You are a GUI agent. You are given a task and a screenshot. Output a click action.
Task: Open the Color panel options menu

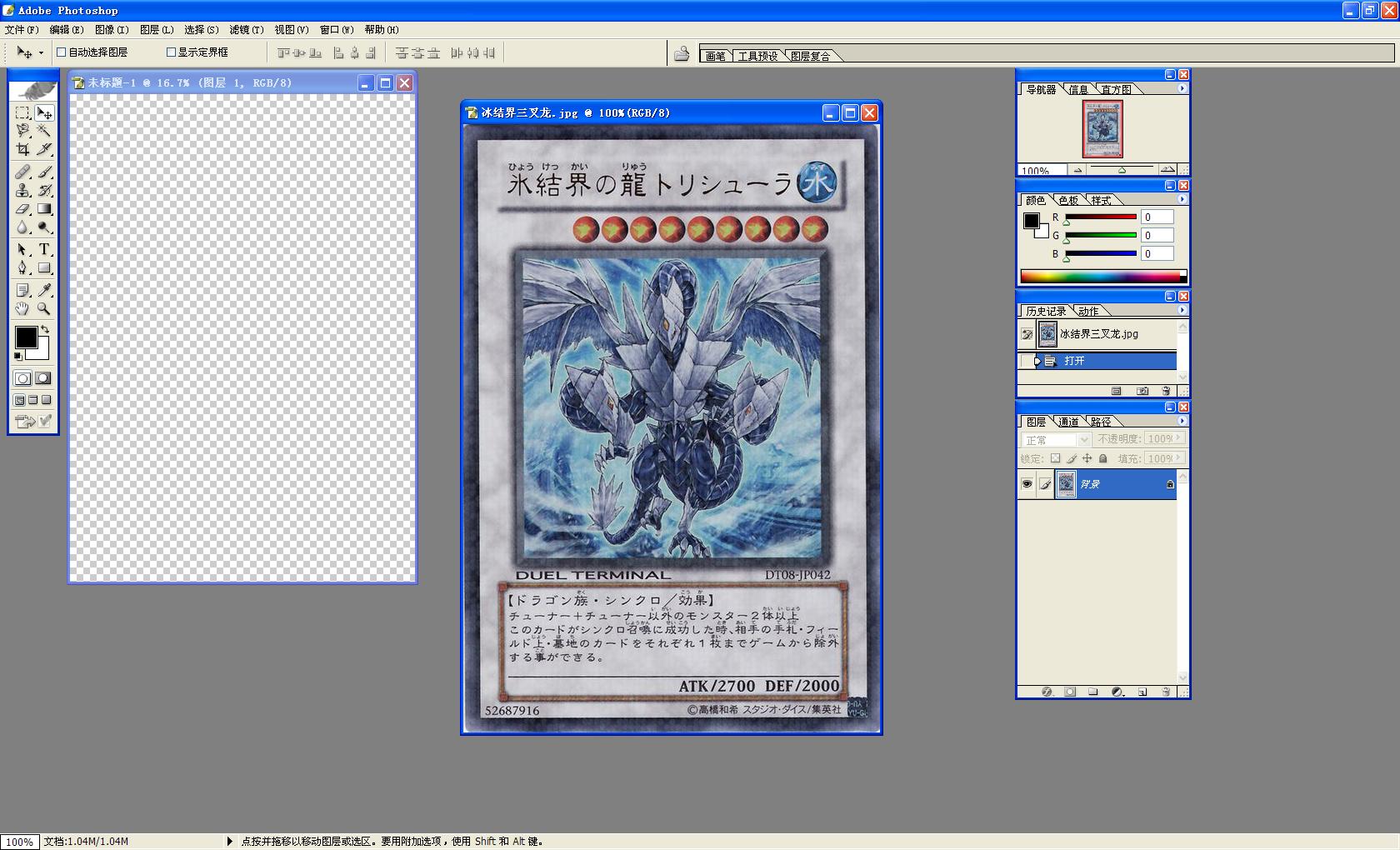(1182, 199)
